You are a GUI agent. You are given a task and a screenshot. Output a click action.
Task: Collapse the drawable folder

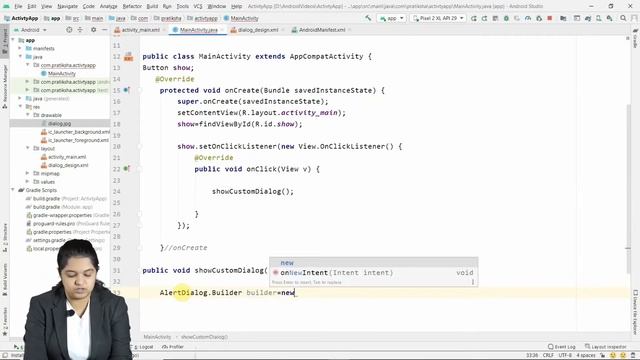[x=28, y=115]
